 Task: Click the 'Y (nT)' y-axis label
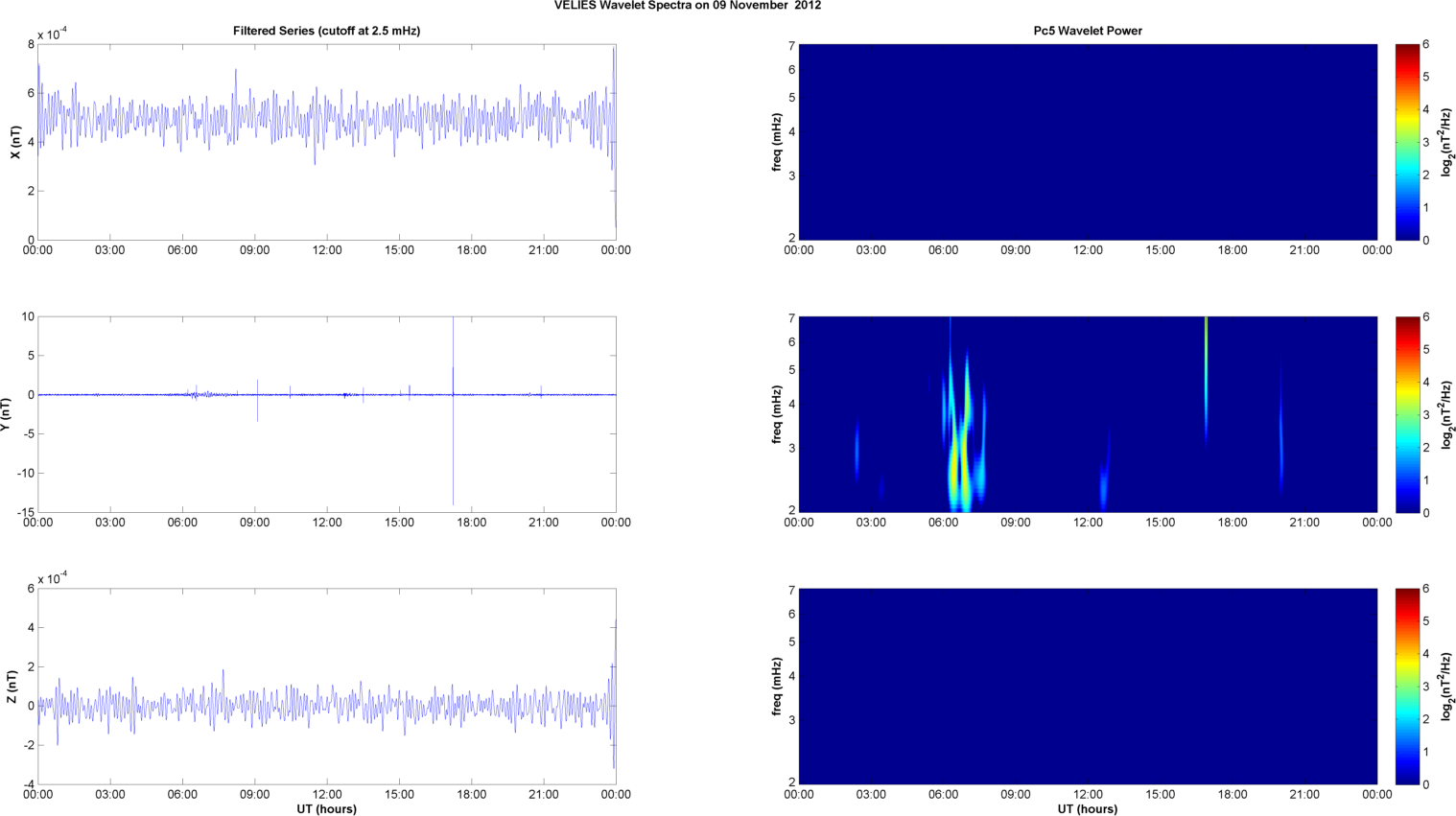pyautogui.click(x=7, y=414)
